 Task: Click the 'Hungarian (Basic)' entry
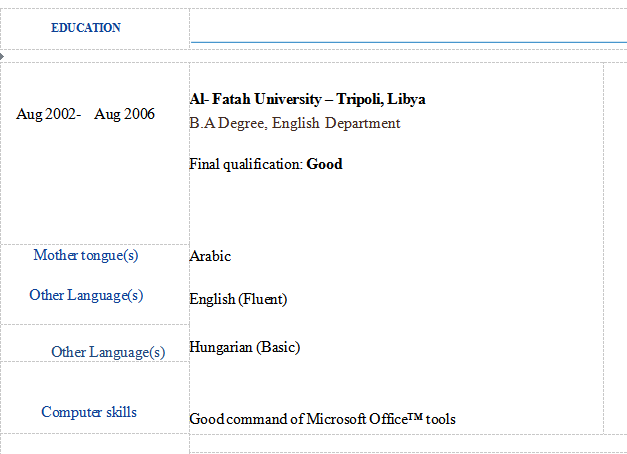[244, 347]
